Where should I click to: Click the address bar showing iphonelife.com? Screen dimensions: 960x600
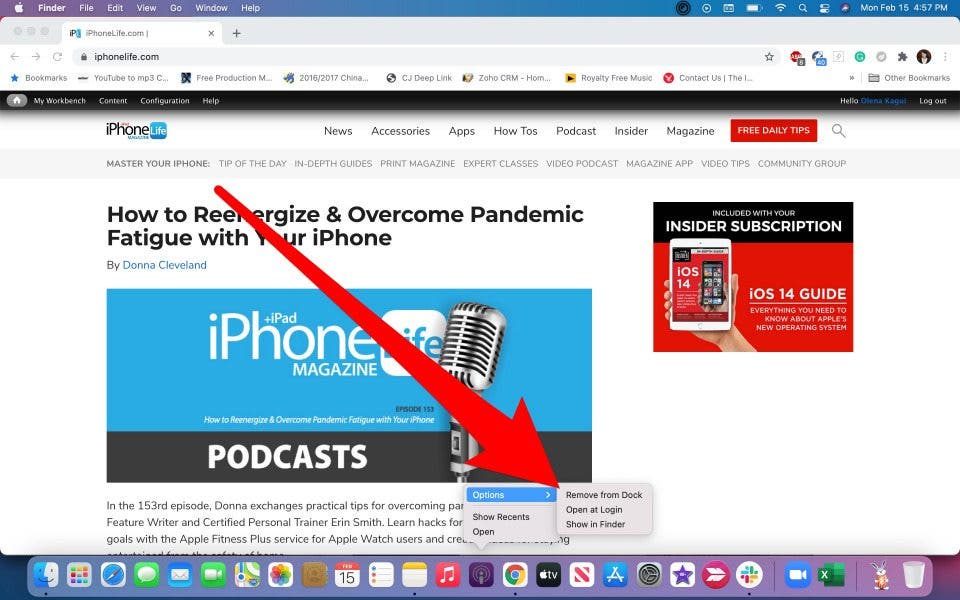(x=400, y=57)
